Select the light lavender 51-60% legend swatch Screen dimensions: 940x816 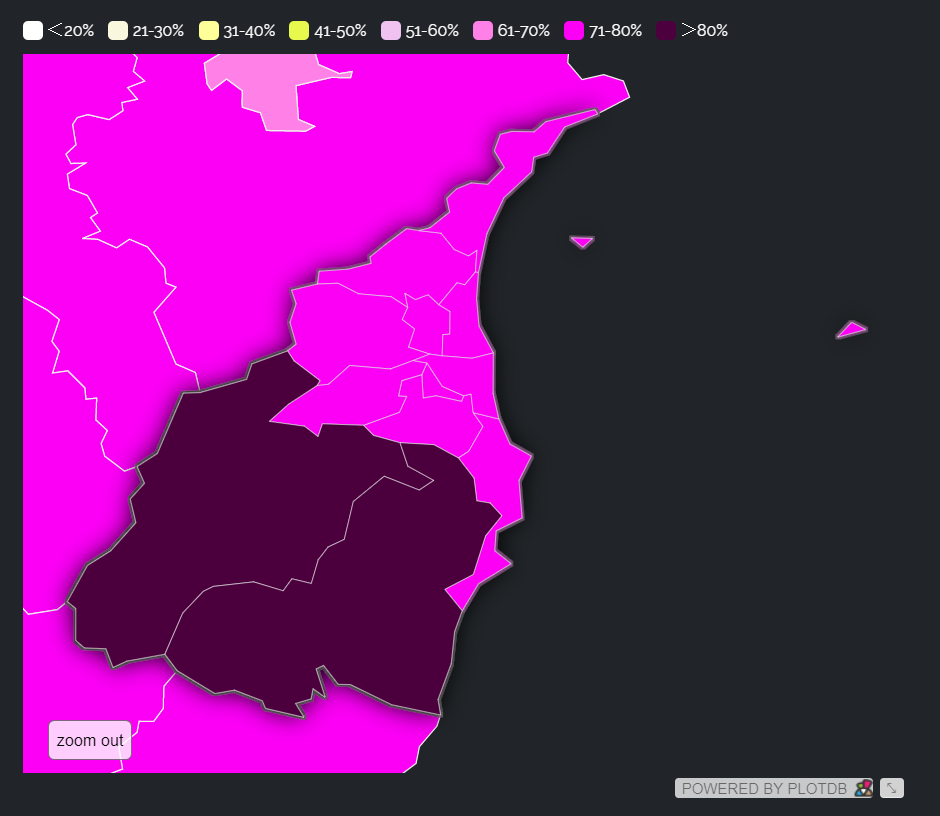(x=391, y=31)
